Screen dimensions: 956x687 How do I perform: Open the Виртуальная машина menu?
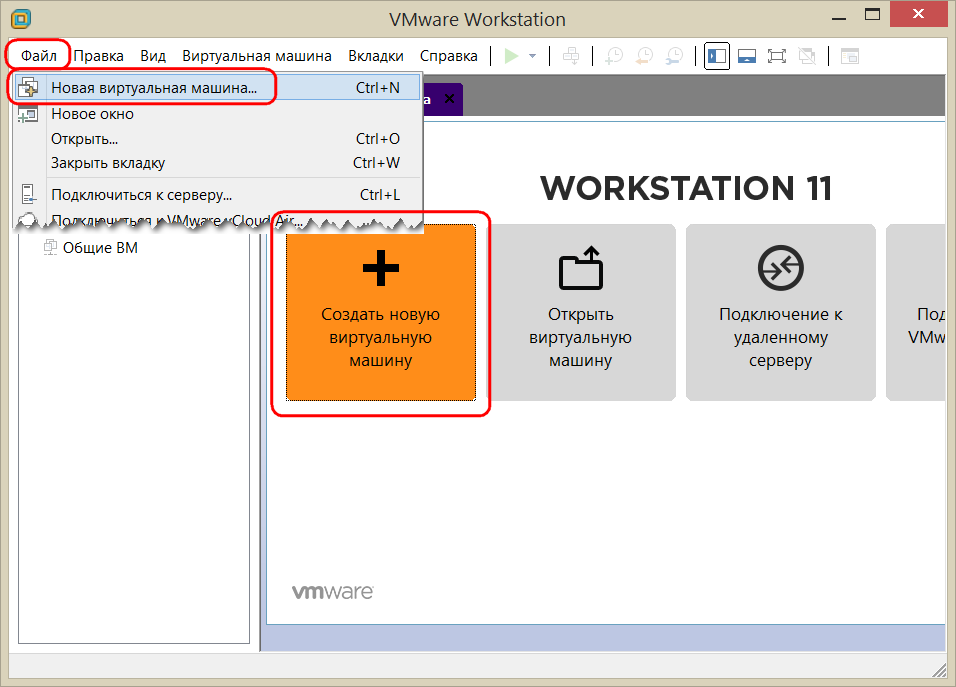tap(257, 56)
